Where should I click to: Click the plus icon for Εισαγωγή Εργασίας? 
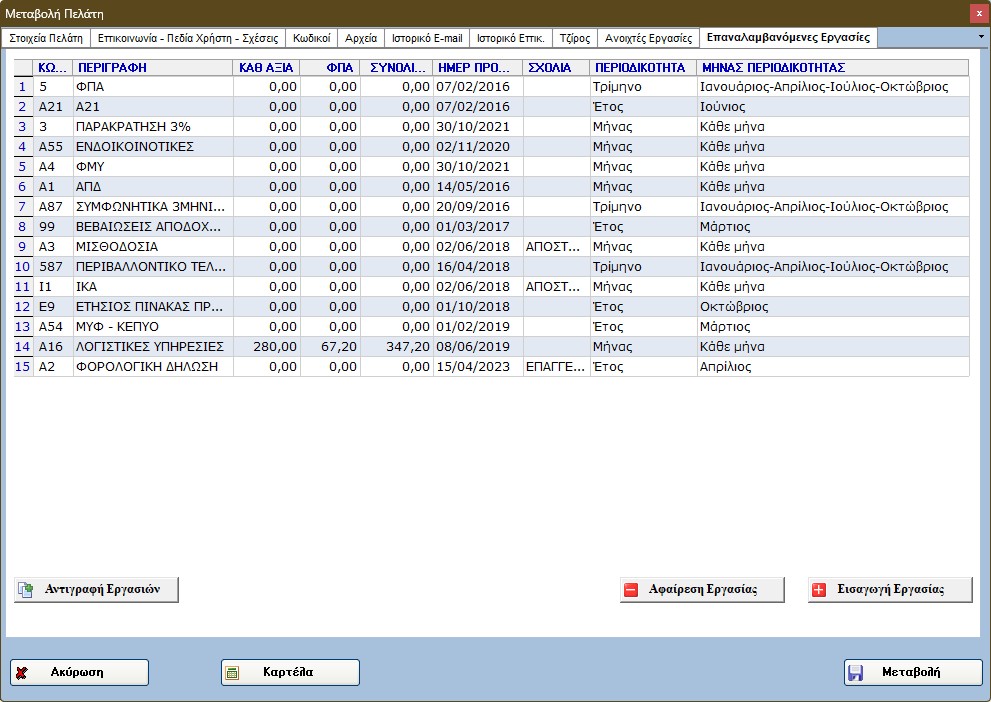point(819,590)
